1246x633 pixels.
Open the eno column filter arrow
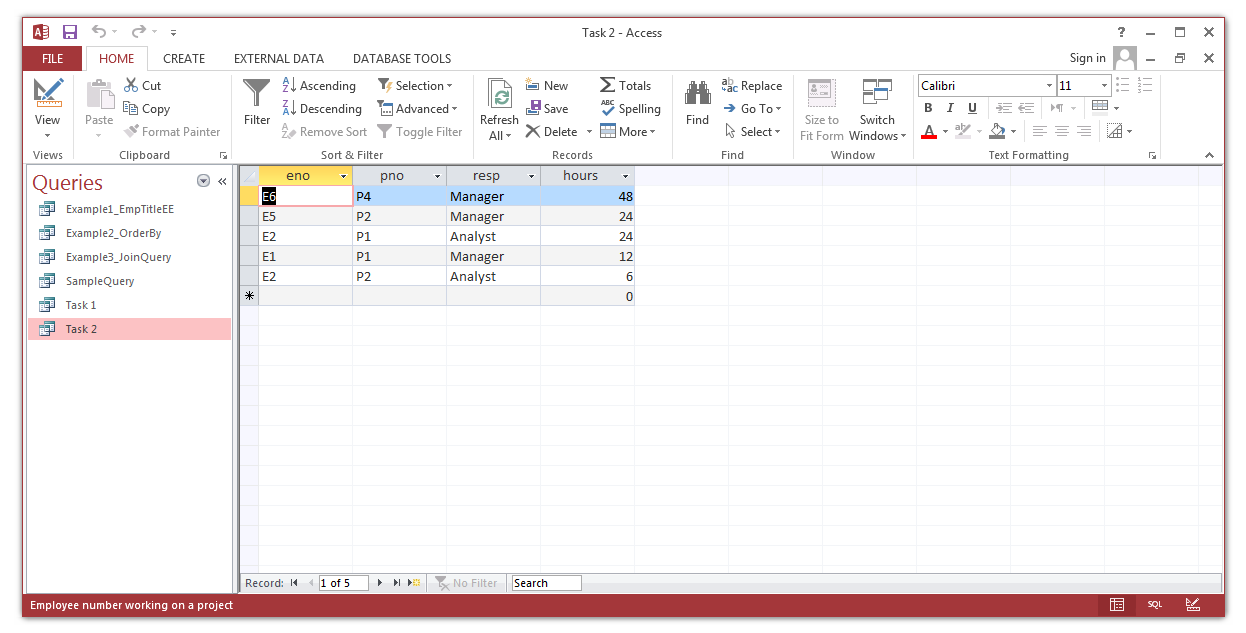click(x=344, y=176)
